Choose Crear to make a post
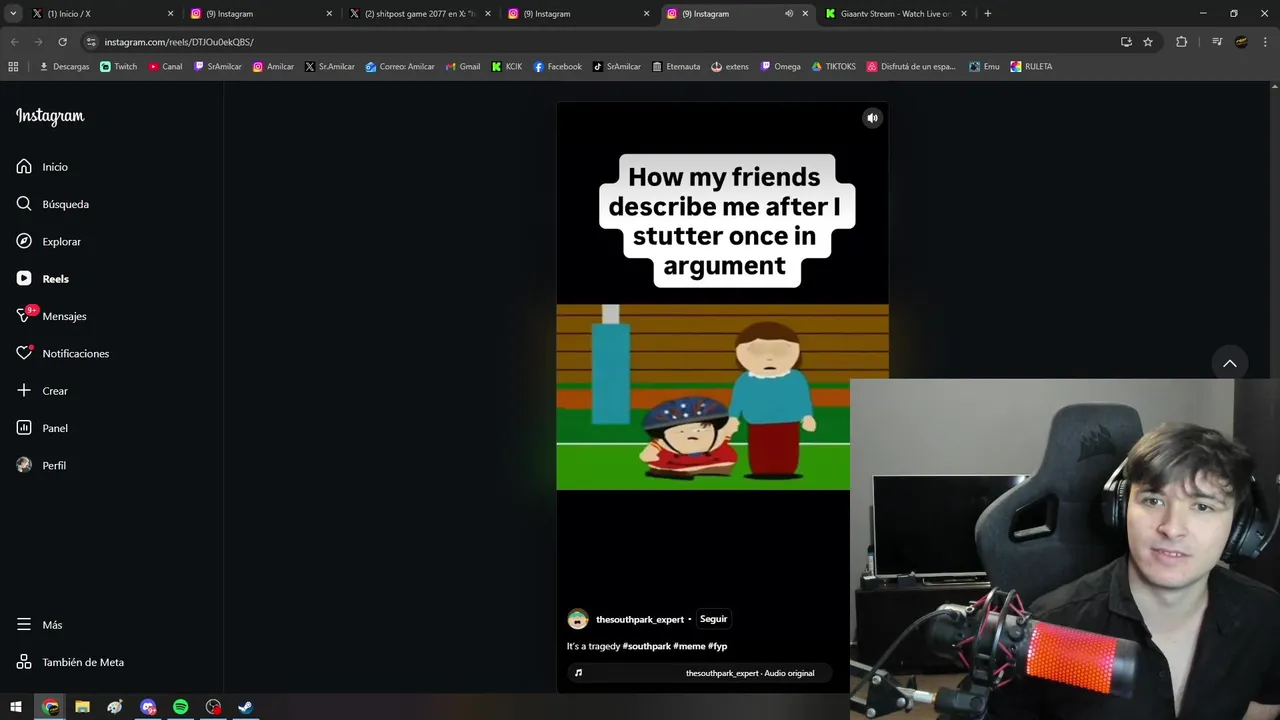The width and height of the screenshot is (1280, 720). [42, 391]
